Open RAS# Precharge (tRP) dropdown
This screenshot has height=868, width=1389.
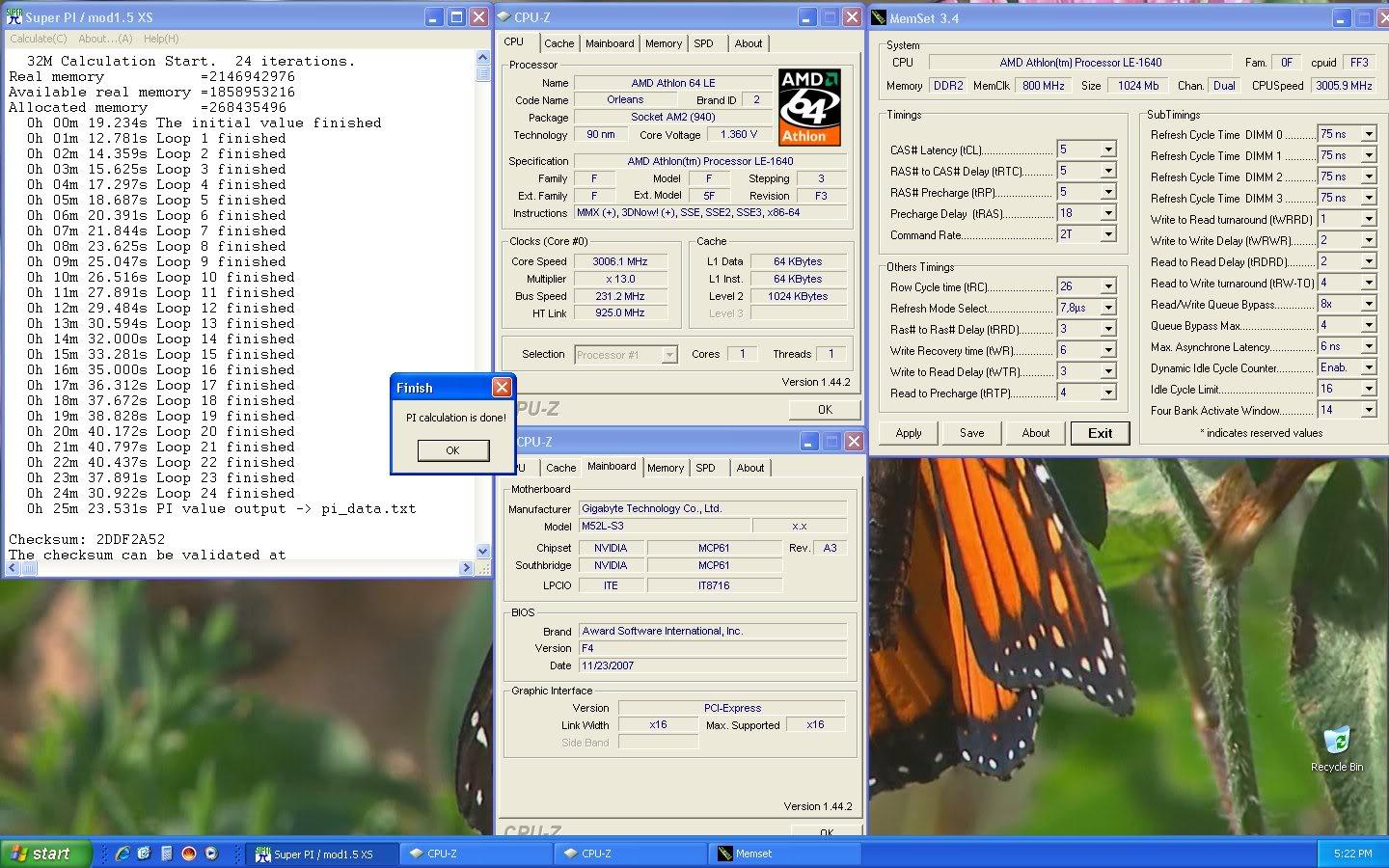1108,192
